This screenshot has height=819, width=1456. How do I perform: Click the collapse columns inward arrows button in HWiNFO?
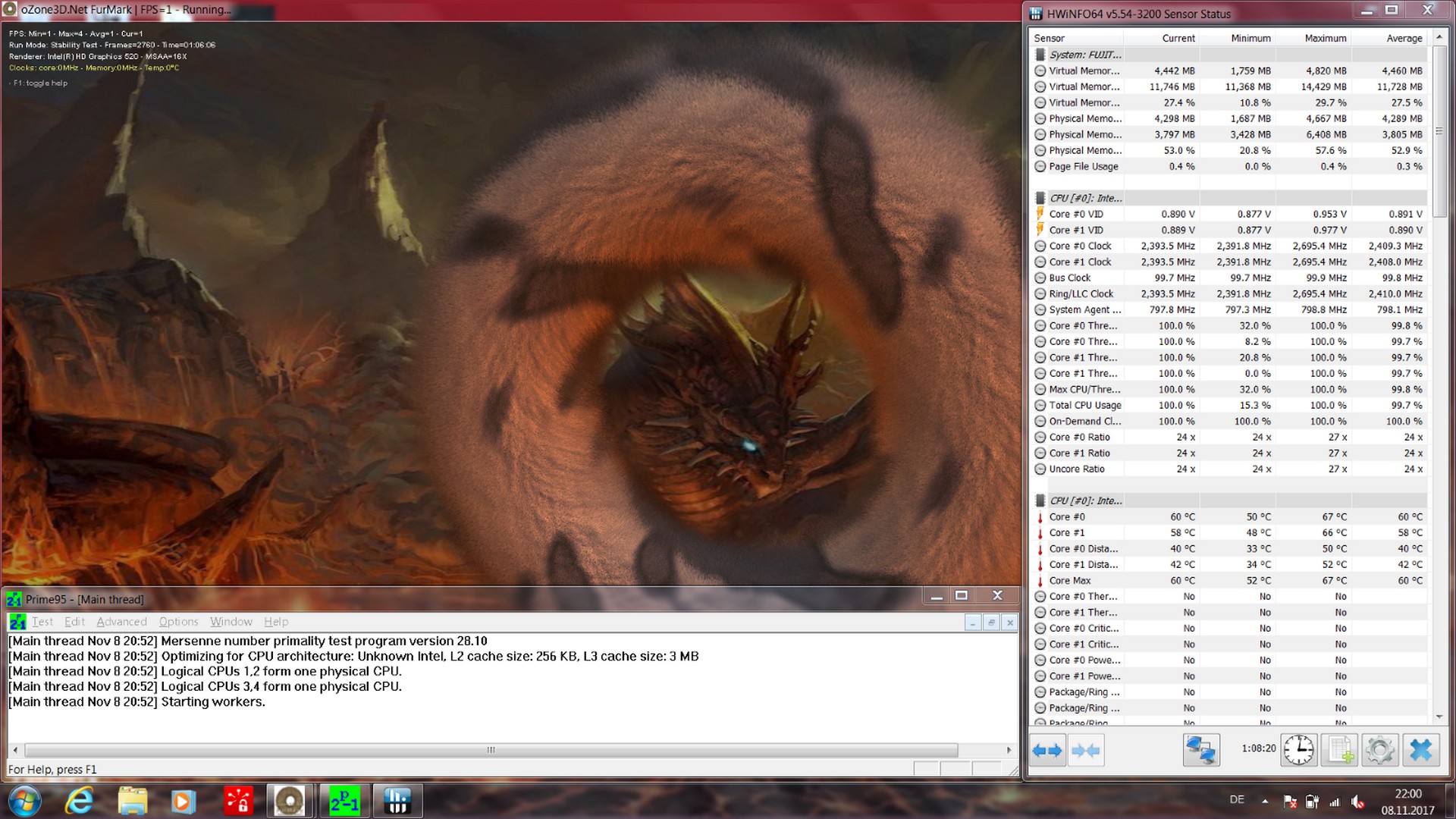(x=1085, y=751)
